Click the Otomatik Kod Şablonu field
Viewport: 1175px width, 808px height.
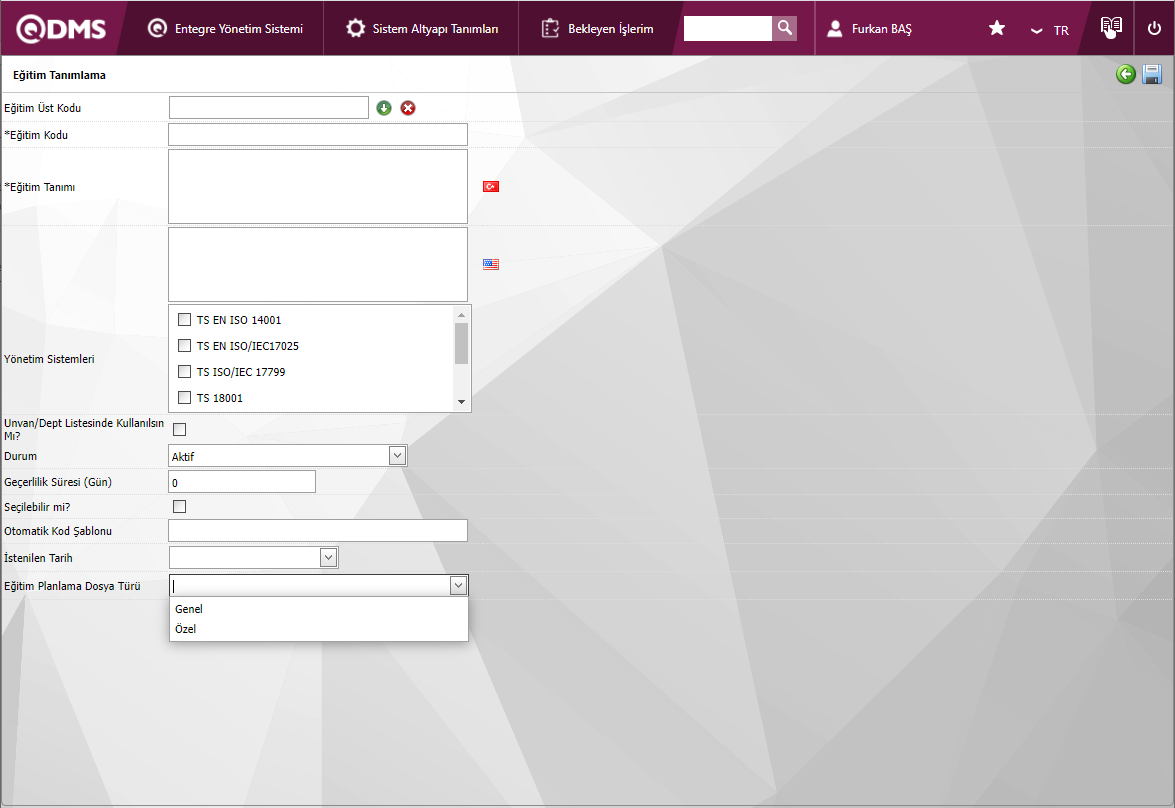click(318, 531)
